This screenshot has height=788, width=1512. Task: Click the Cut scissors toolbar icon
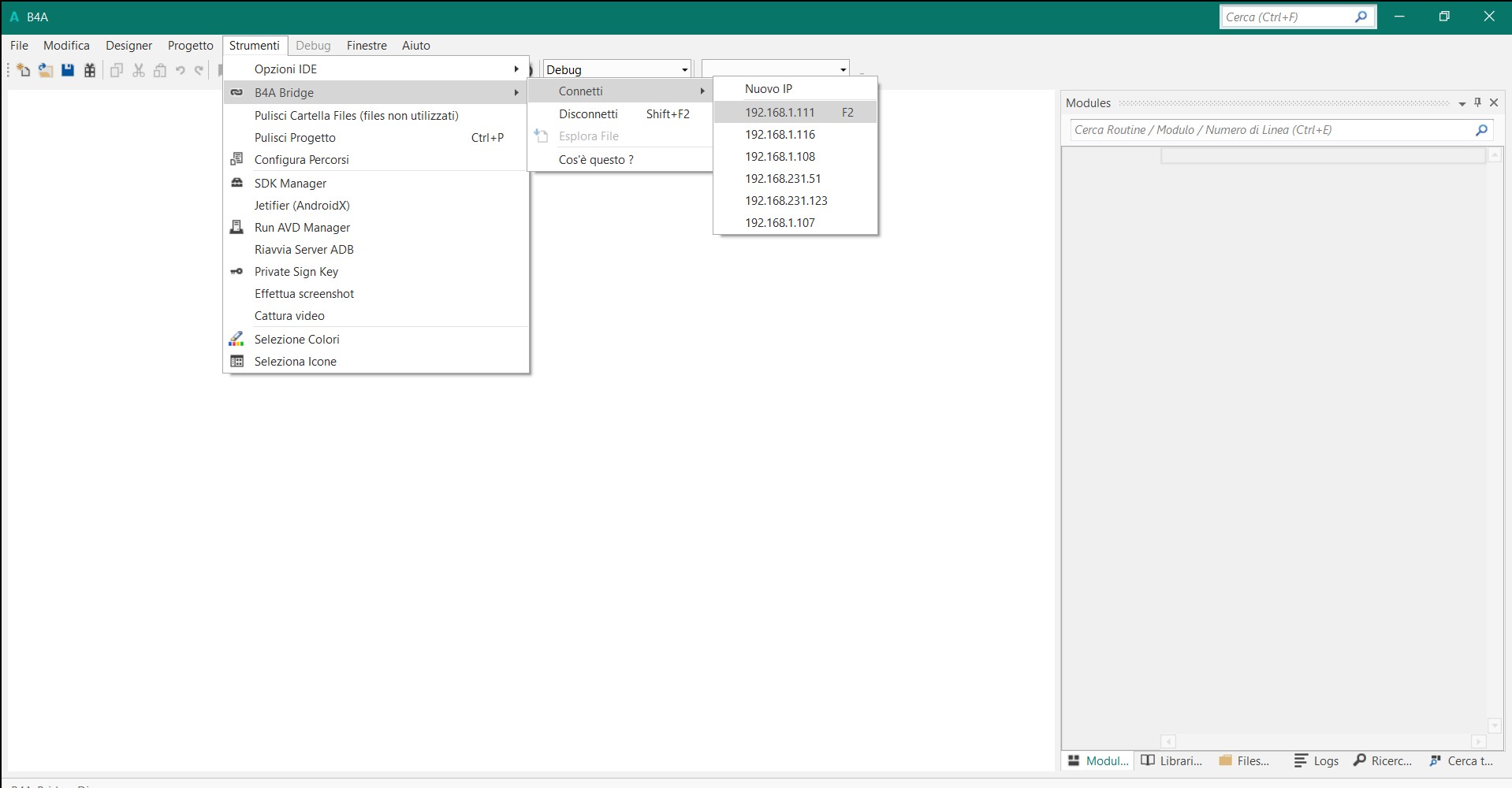click(139, 70)
